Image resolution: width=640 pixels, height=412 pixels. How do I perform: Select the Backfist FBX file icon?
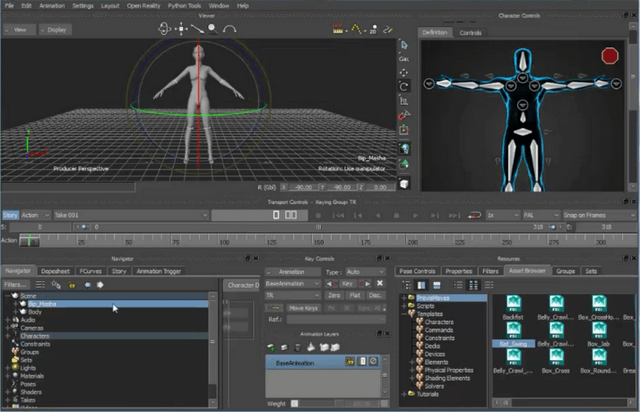513,305
